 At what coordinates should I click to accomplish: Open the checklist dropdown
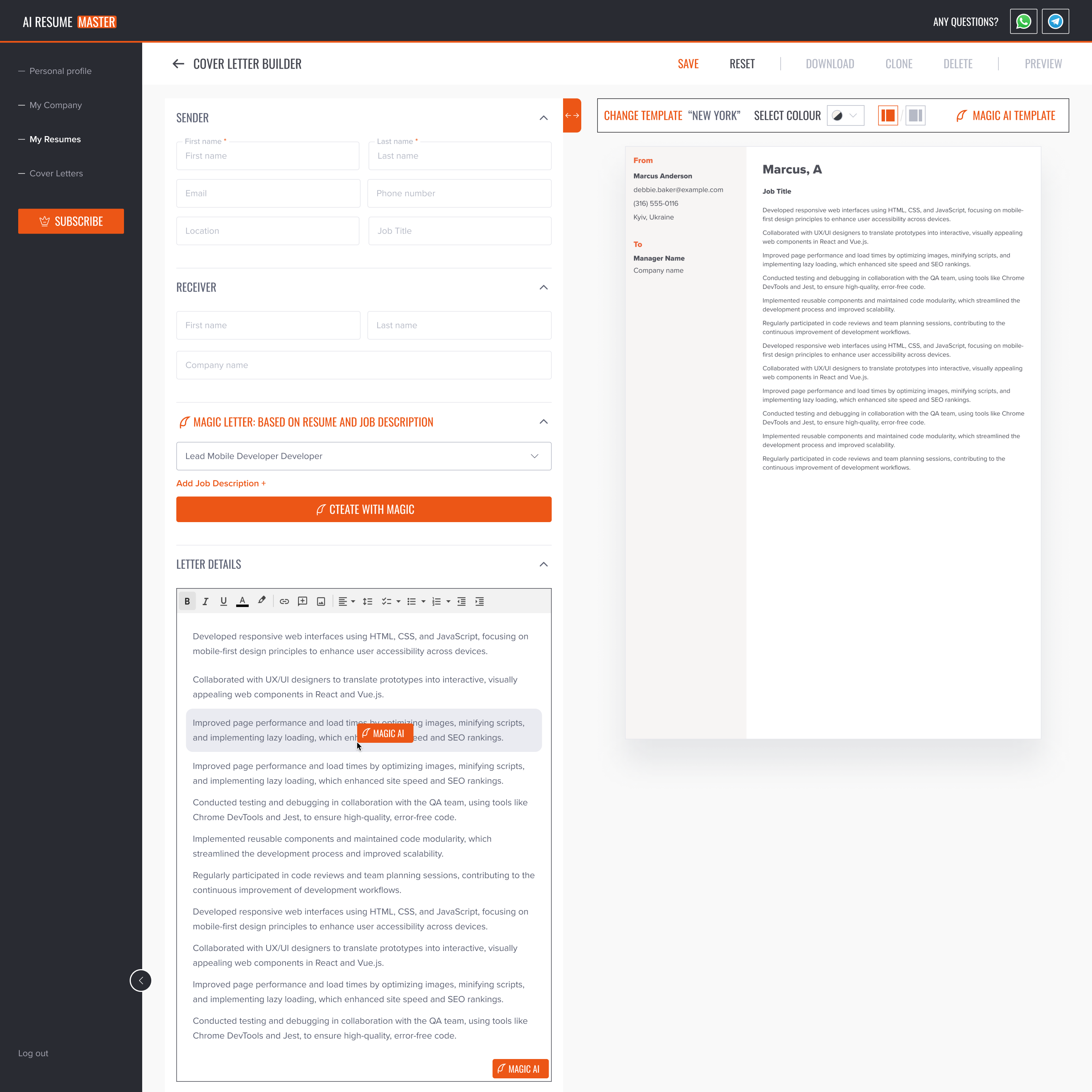(391, 601)
